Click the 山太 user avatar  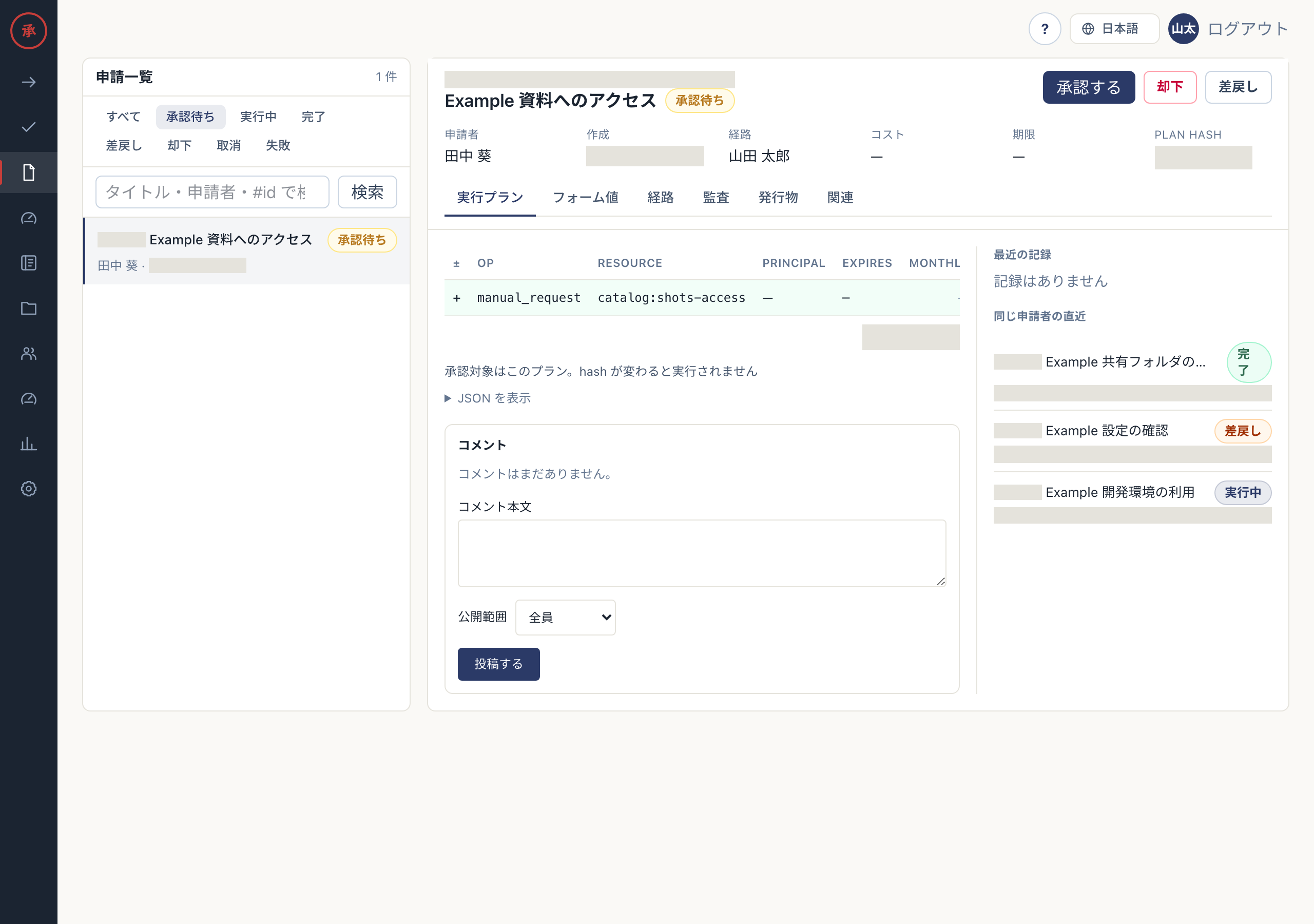(x=1183, y=29)
